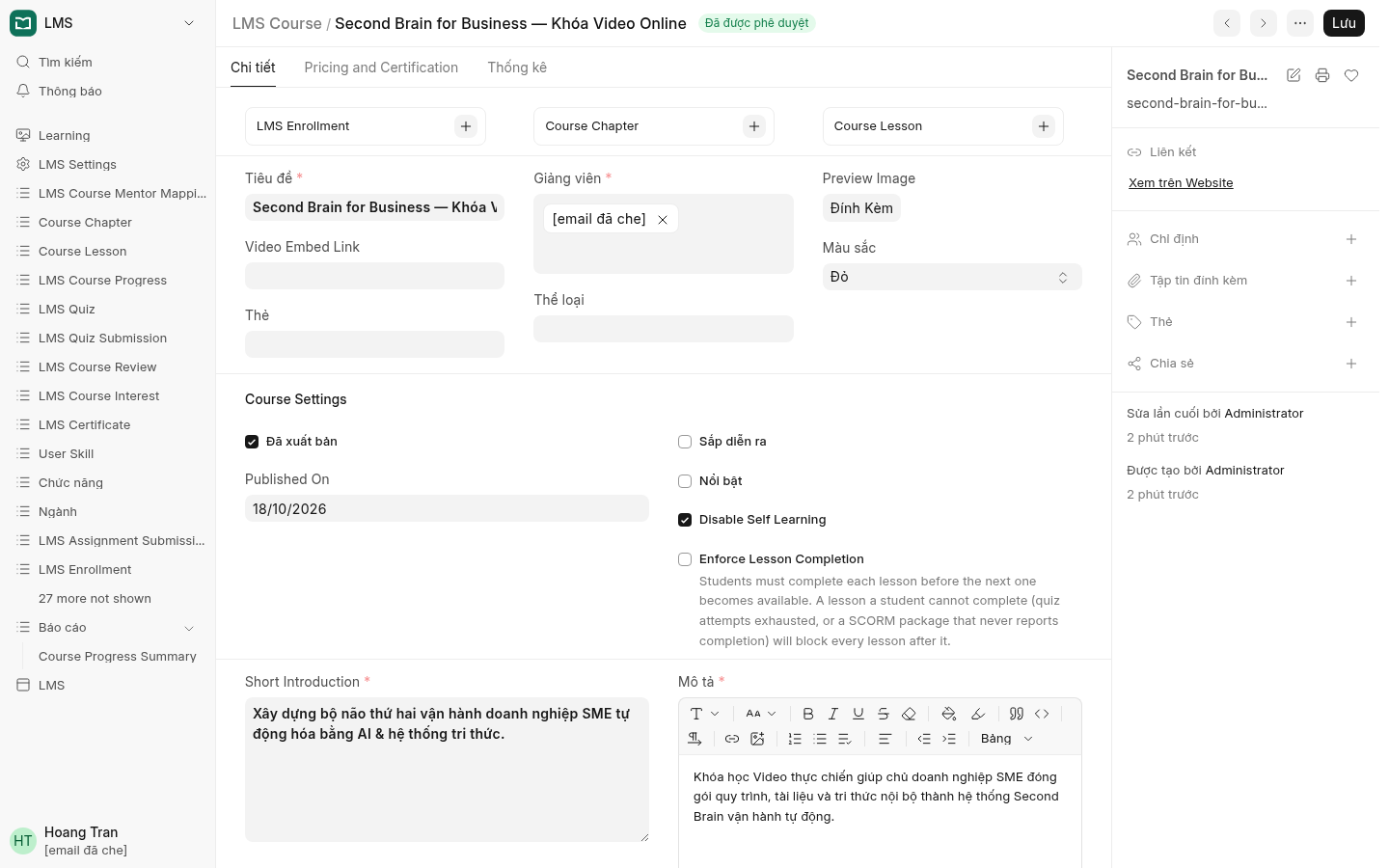Add a new LMS Enrollment with plus
Screen dimensions: 1389x868
pos(466,126)
